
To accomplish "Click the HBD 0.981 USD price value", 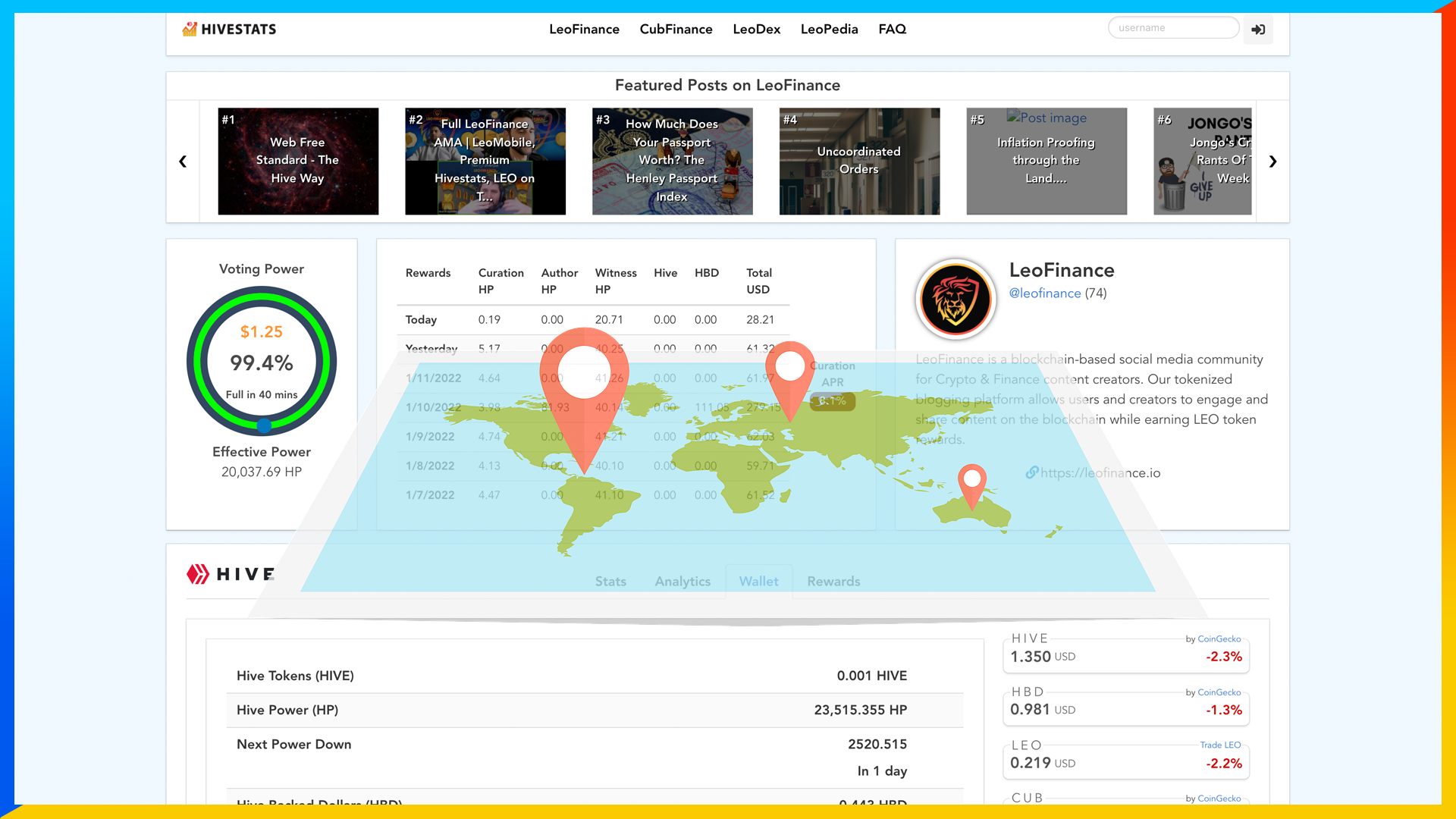I will pyautogui.click(x=1043, y=710).
